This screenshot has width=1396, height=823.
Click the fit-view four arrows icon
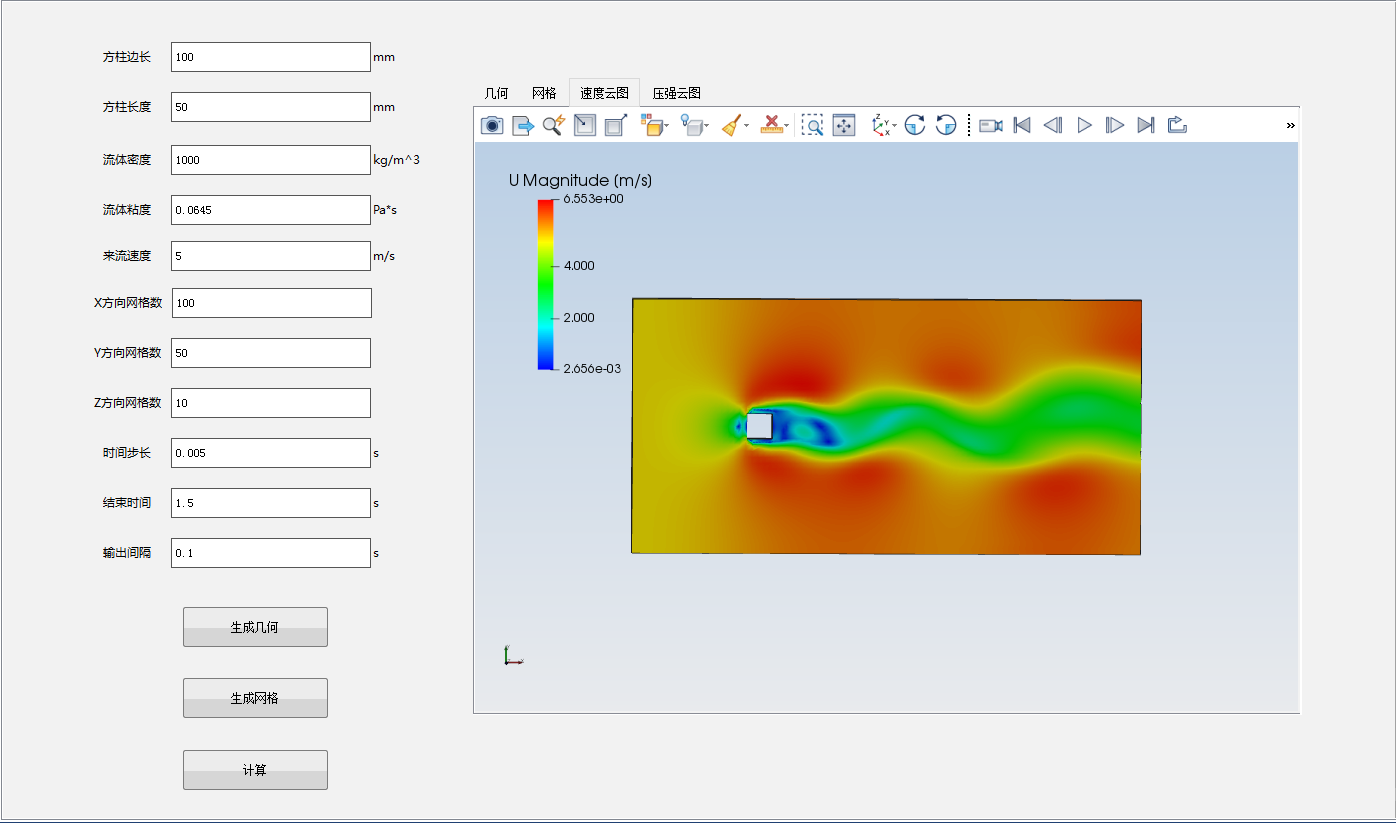(844, 125)
